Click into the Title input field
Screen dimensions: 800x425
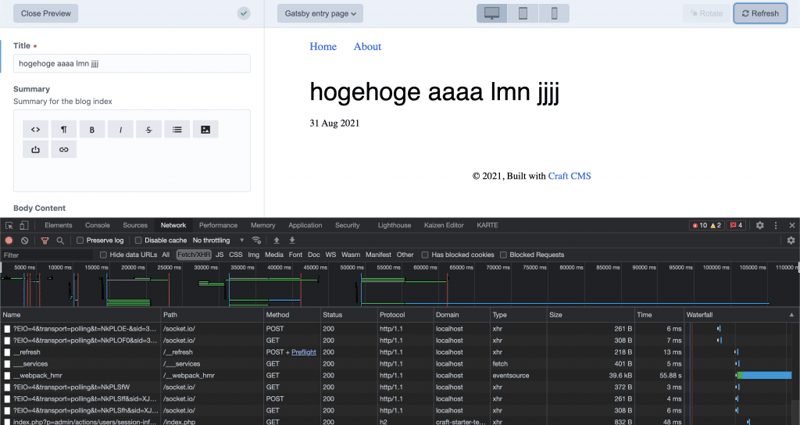pyautogui.click(x=132, y=63)
